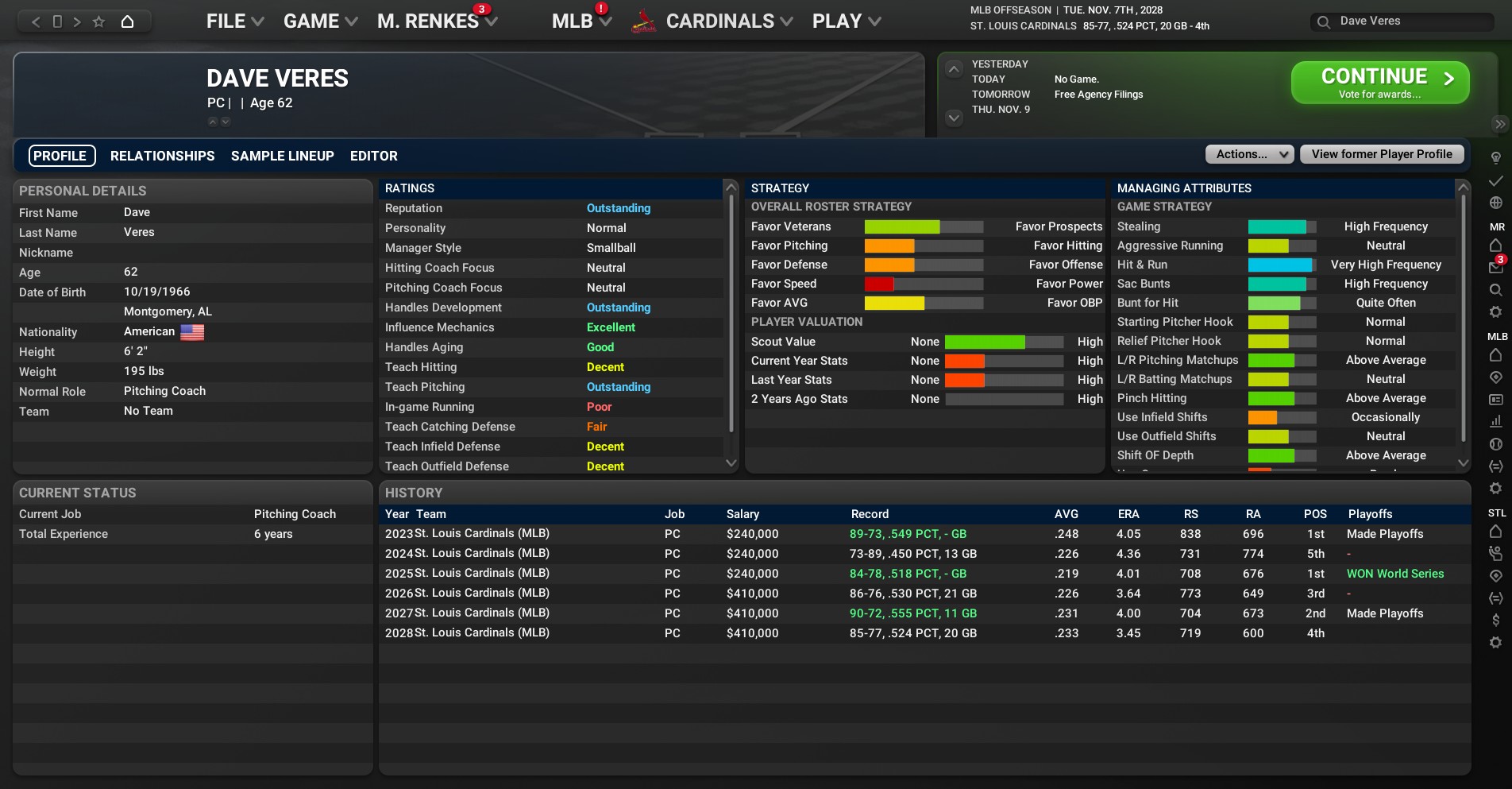Viewport: 1512px width, 789px height.
Task: Switch to the RELATIONSHIPS tab
Action: click(x=162, y=156)
